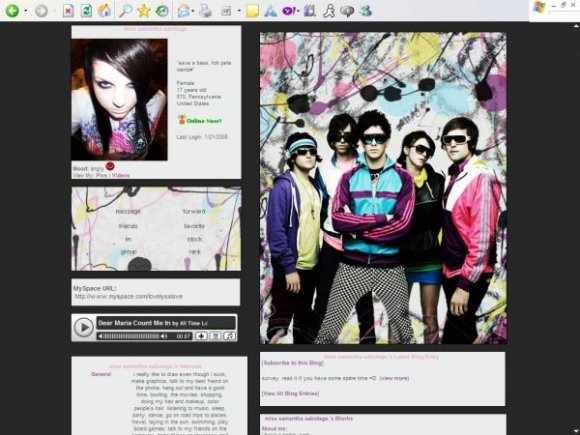The height and width of the screenshot is (435, 580).
Task: Adjust the music player volume slider
Action: pyautogui.click(x=131, y=336)
